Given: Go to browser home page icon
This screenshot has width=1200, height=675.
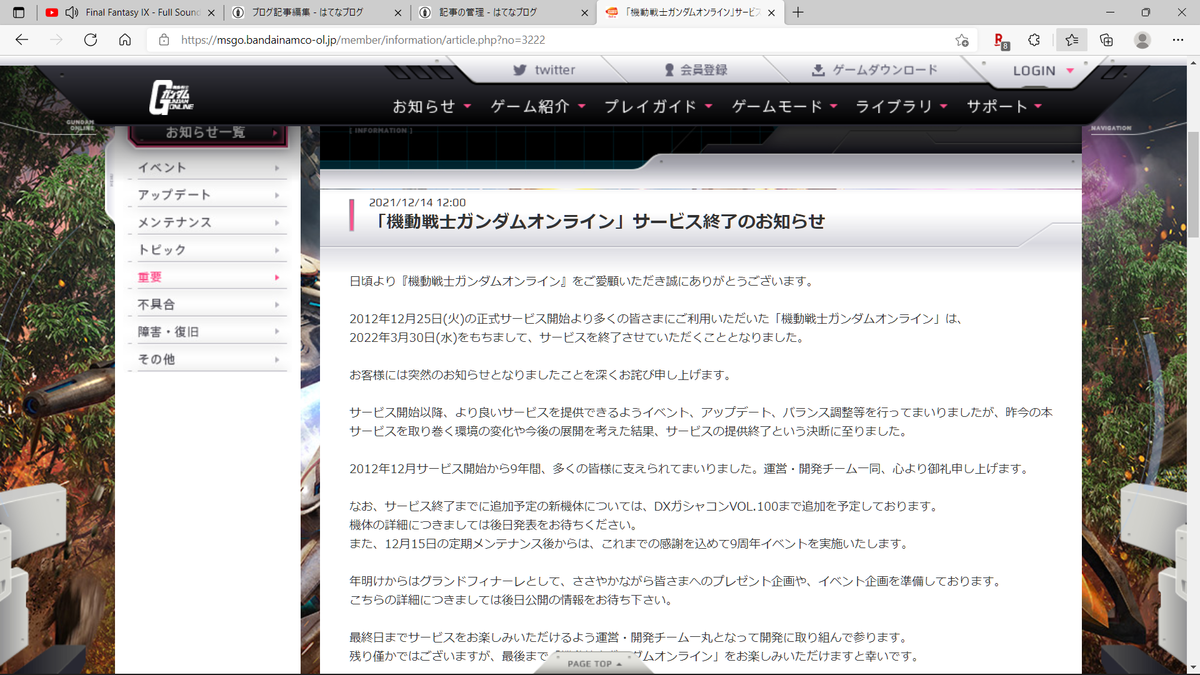Looking at the screenshot, I should [x=125, y=40].
